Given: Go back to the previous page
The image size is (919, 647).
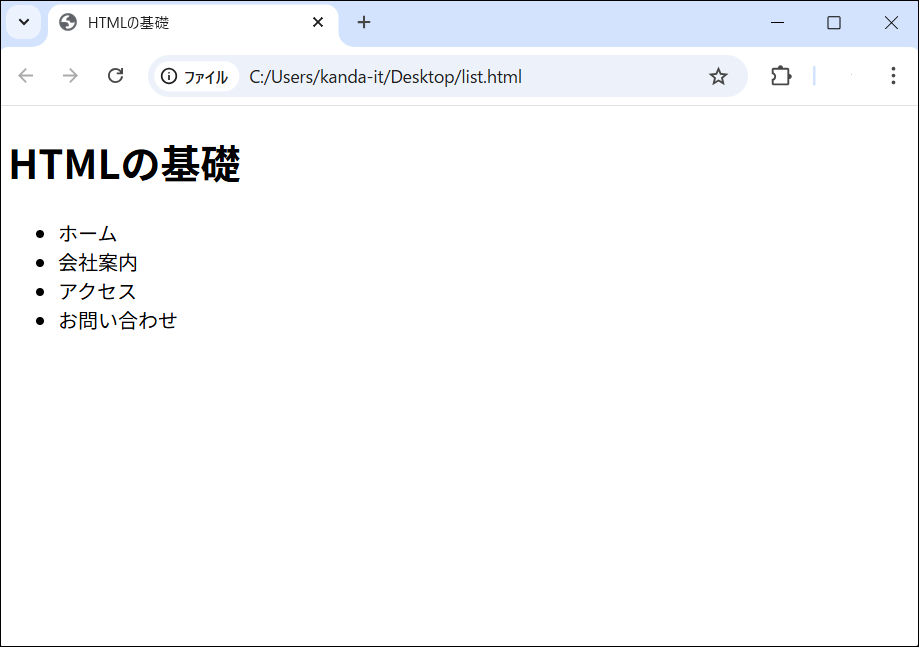Looking at the screenshot, I should click(26, 77).
